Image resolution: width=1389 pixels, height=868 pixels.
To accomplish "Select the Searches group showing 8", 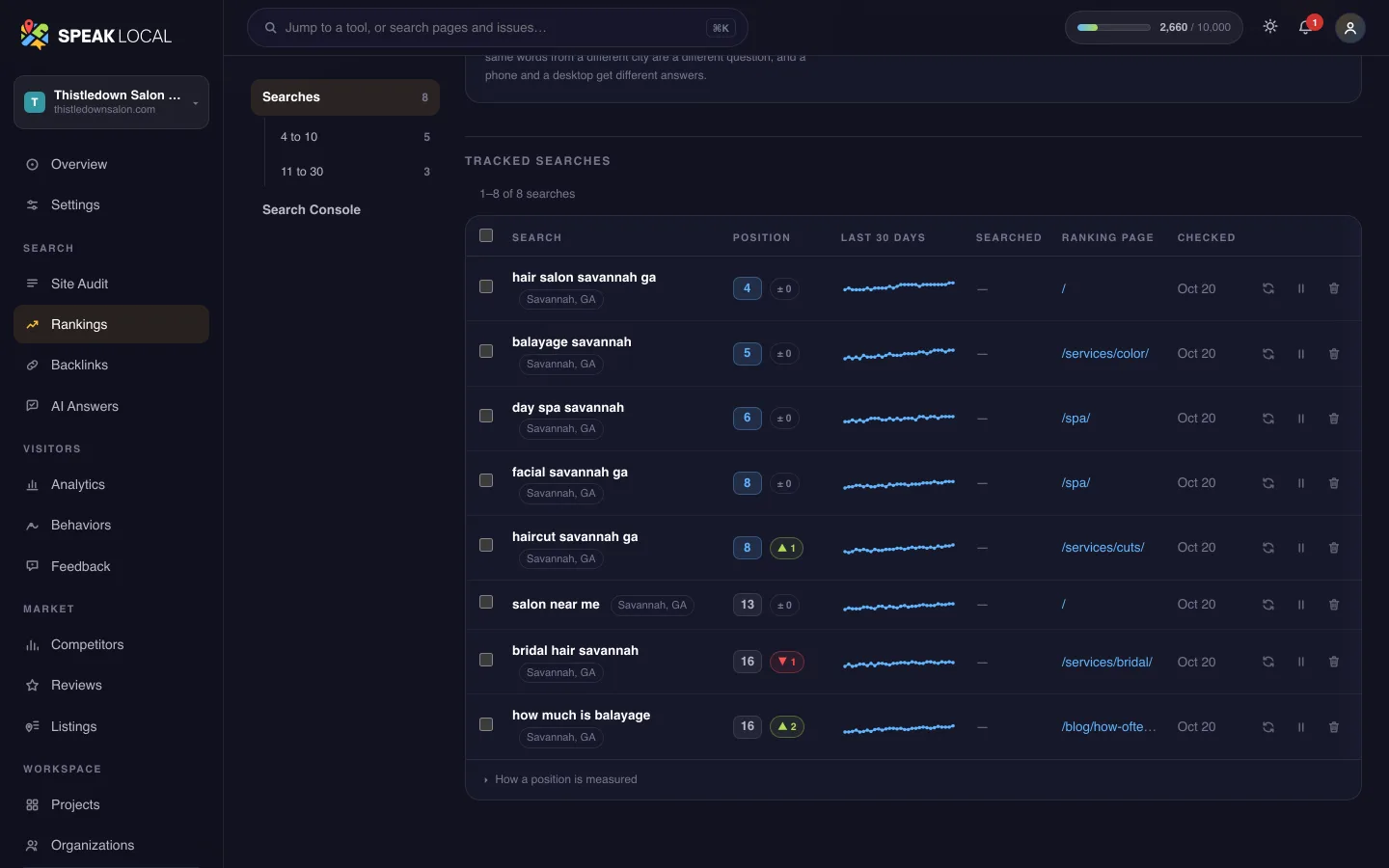I will 345,97.
